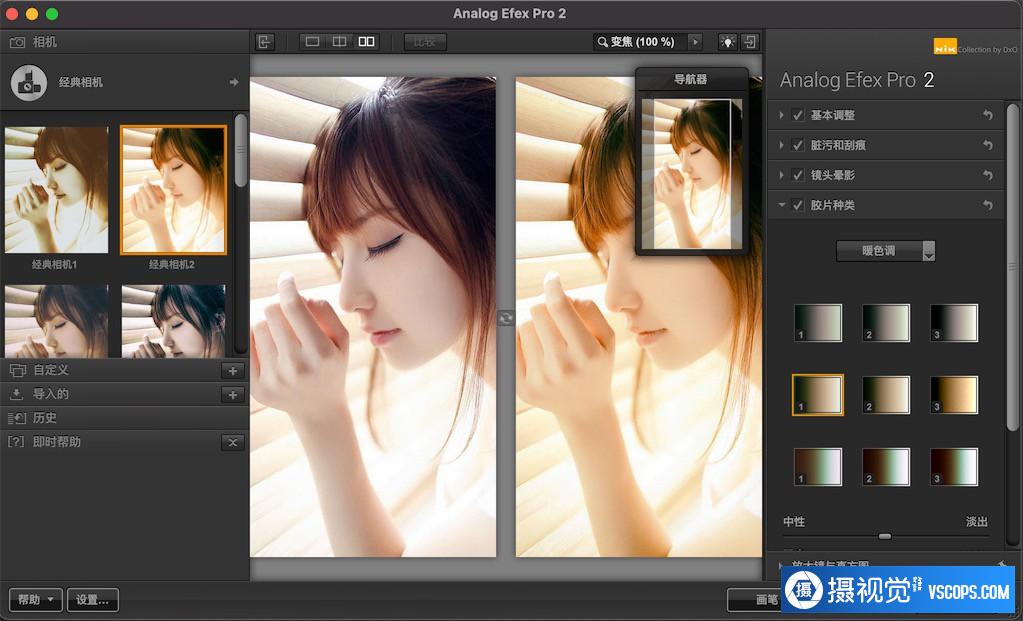
Task: Reset the 基本调整 section
Action: coord(988,115)
